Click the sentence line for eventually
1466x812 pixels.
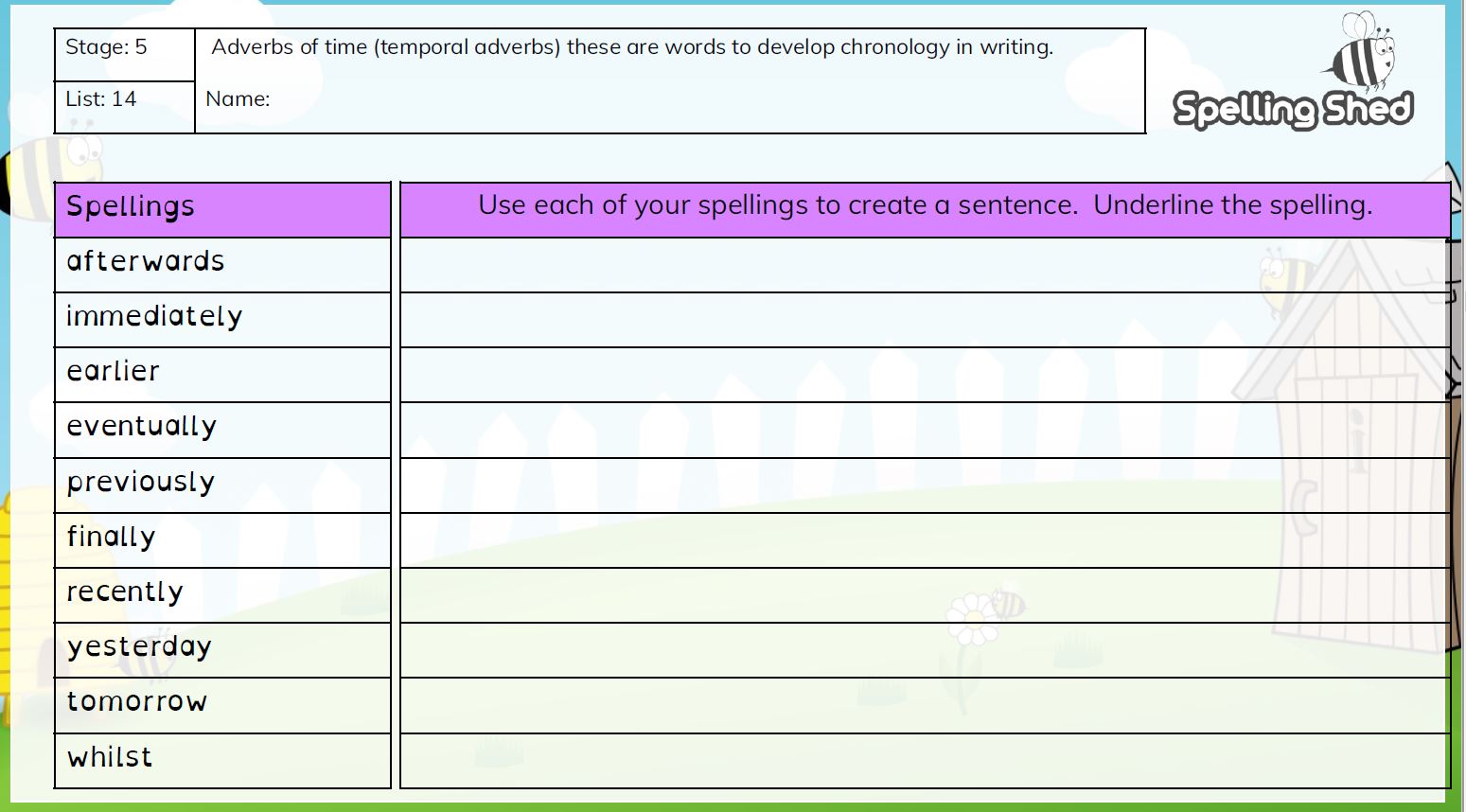tap(924, 430)
